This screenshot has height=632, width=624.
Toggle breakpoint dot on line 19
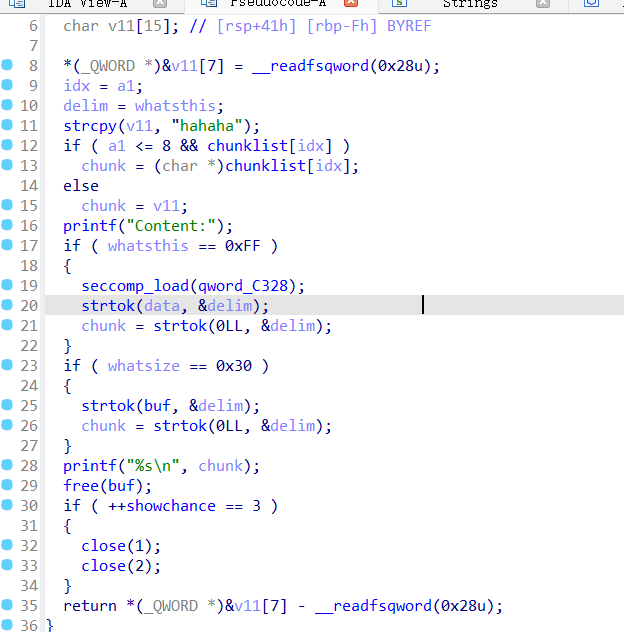coord(7,285)
